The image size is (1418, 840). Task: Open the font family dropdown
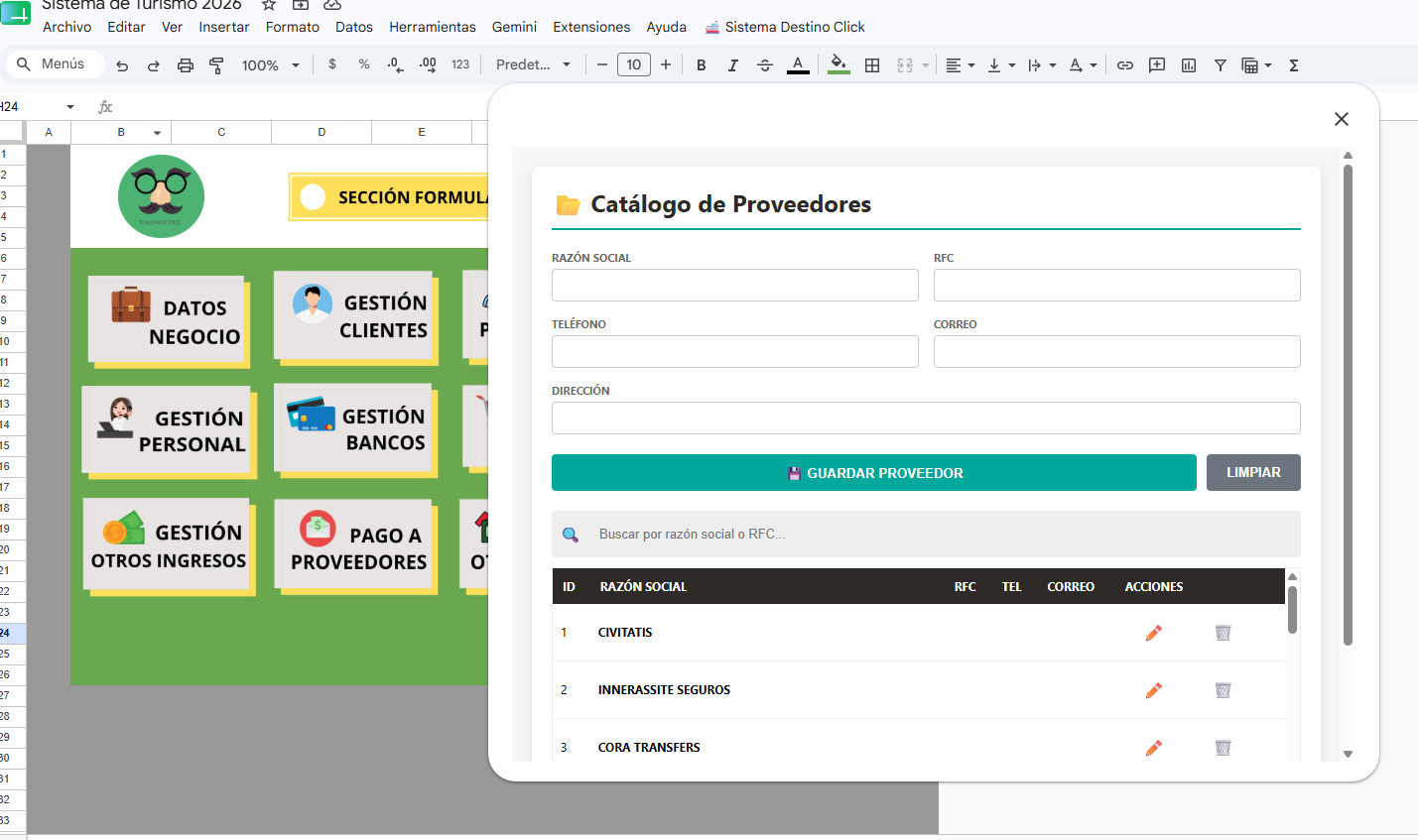tap(534, 64)
